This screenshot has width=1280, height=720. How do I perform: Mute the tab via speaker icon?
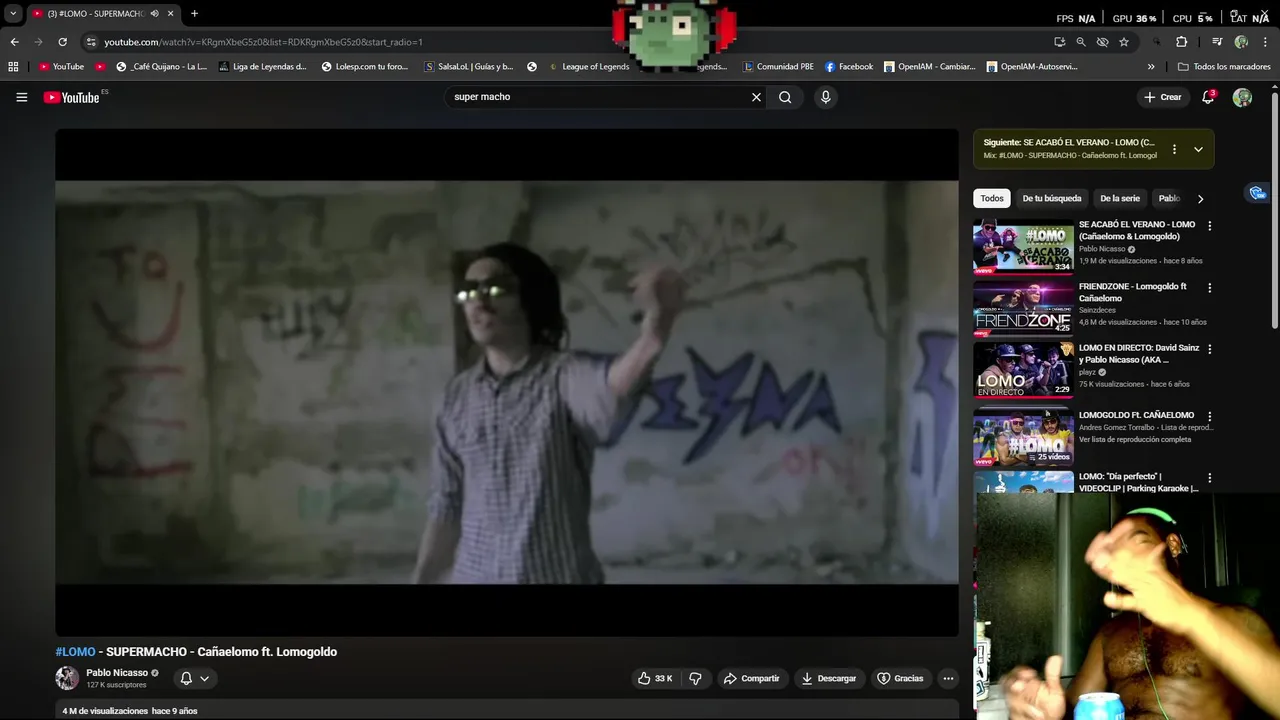point(154,14)
